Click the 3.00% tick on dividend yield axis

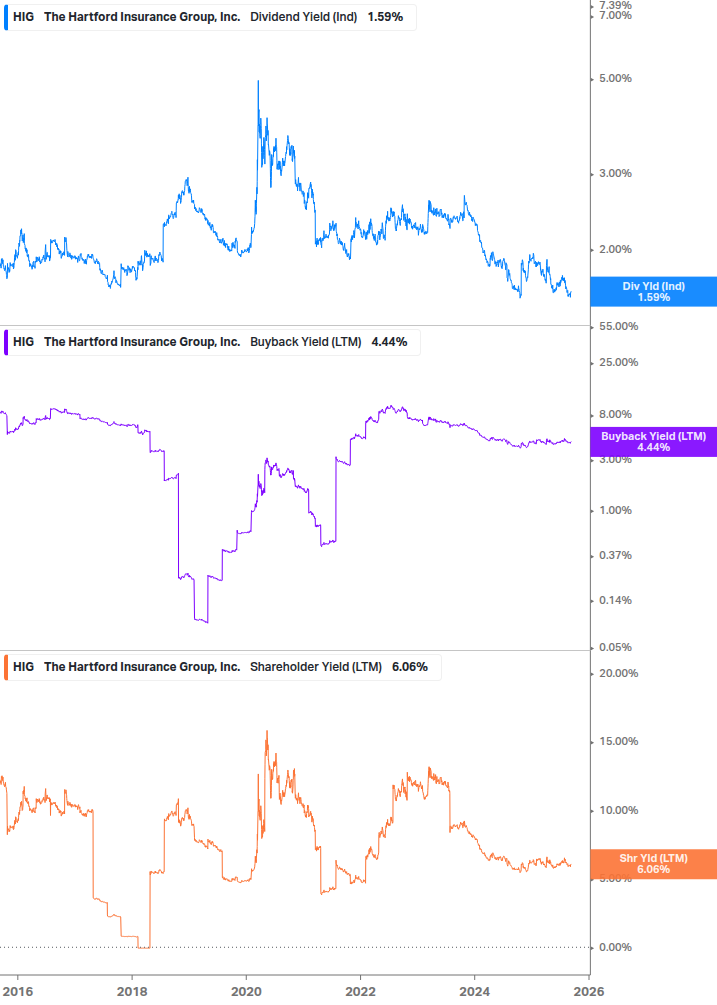(x=615, y=173)
